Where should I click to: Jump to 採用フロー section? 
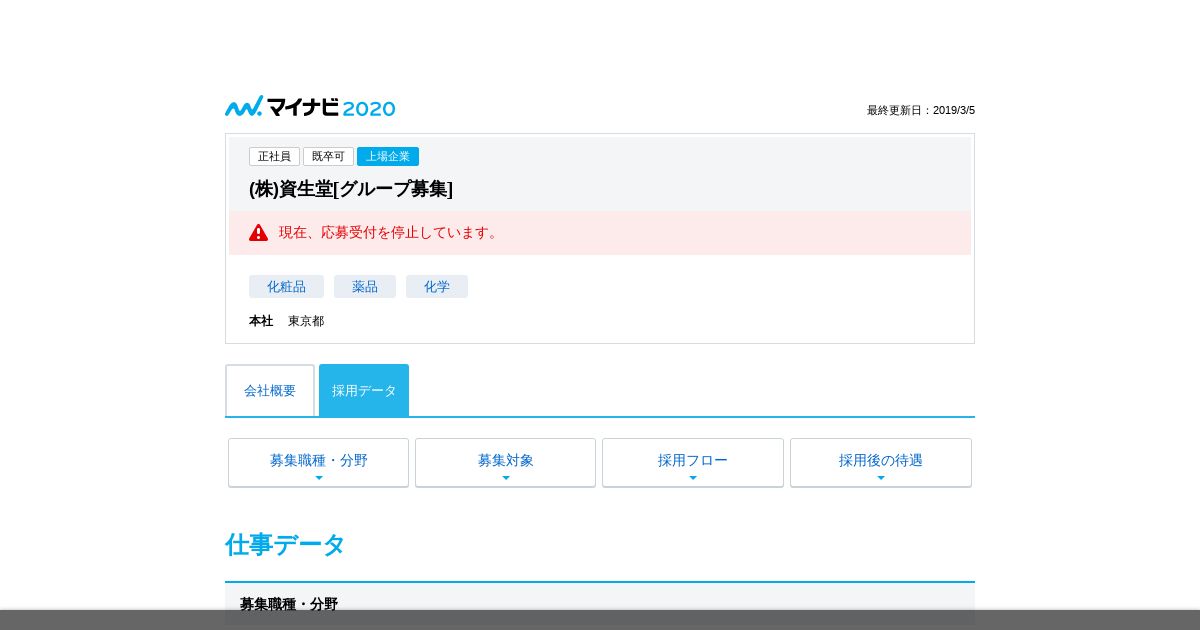tap(693, 462)
